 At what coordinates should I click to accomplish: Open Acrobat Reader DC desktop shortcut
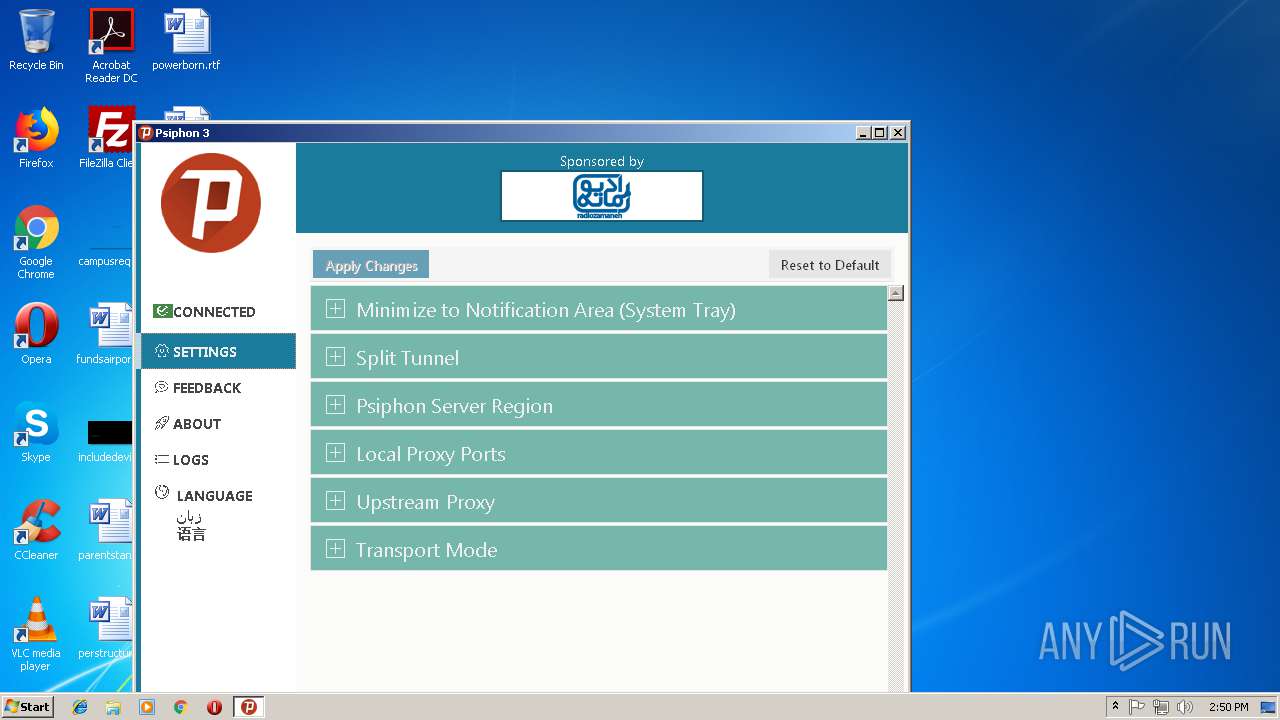[x=111, y=46]
